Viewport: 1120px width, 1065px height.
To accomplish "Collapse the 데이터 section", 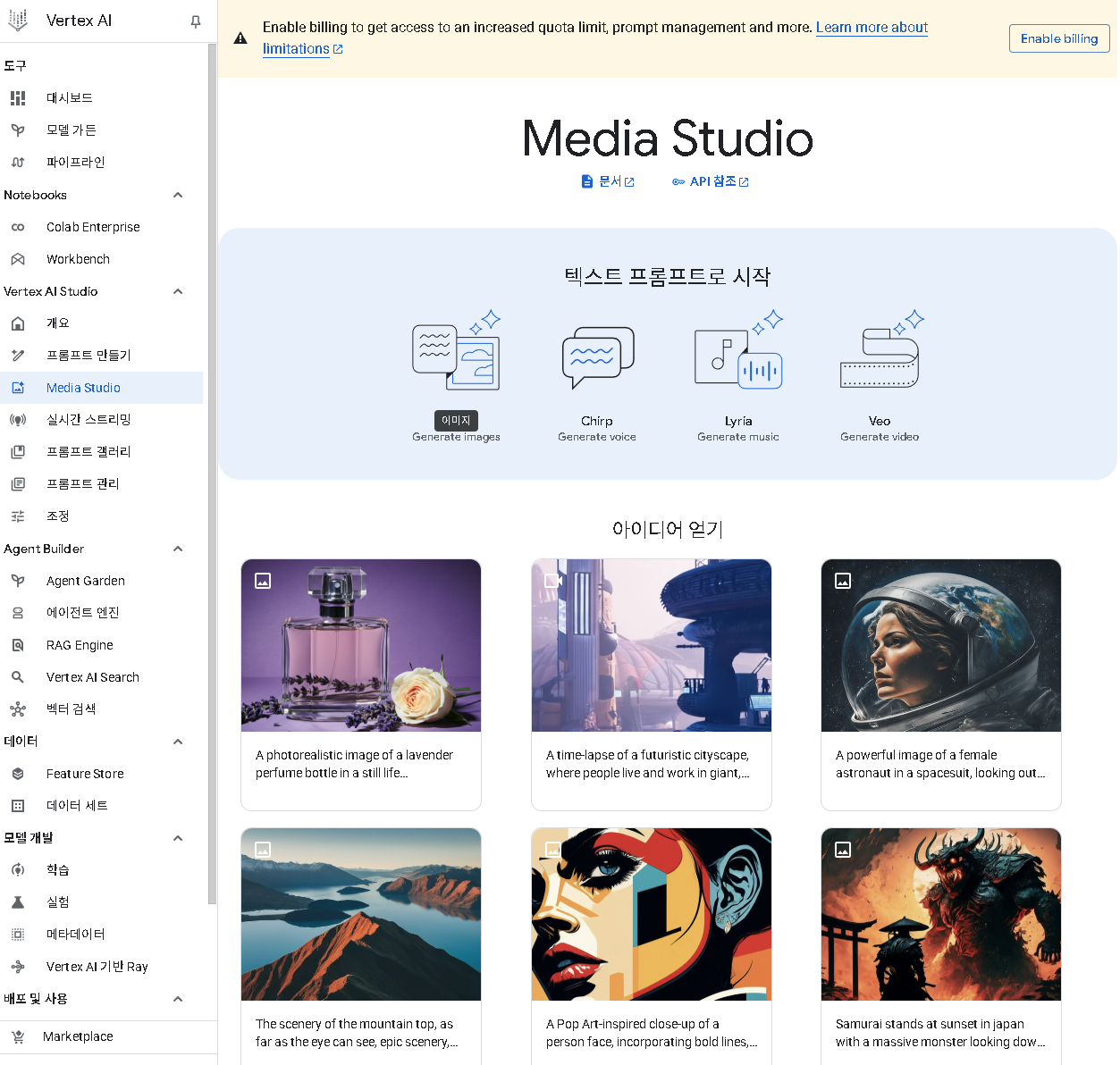I will tap(178, 742).
